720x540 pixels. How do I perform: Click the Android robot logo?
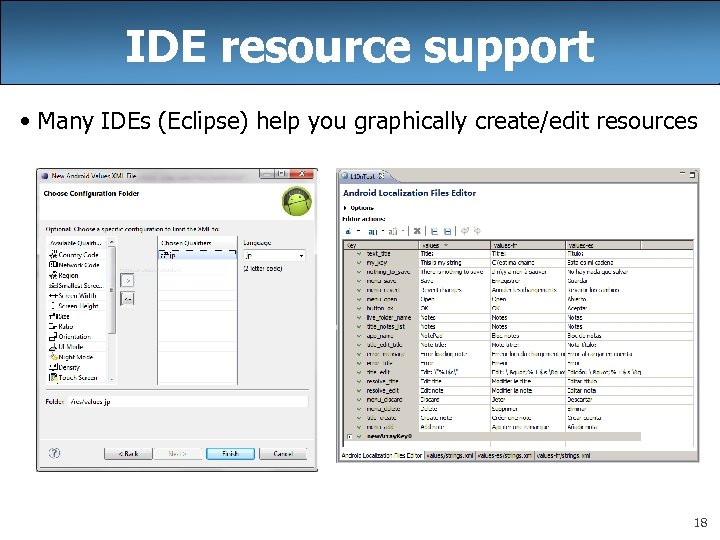(297, 201)
